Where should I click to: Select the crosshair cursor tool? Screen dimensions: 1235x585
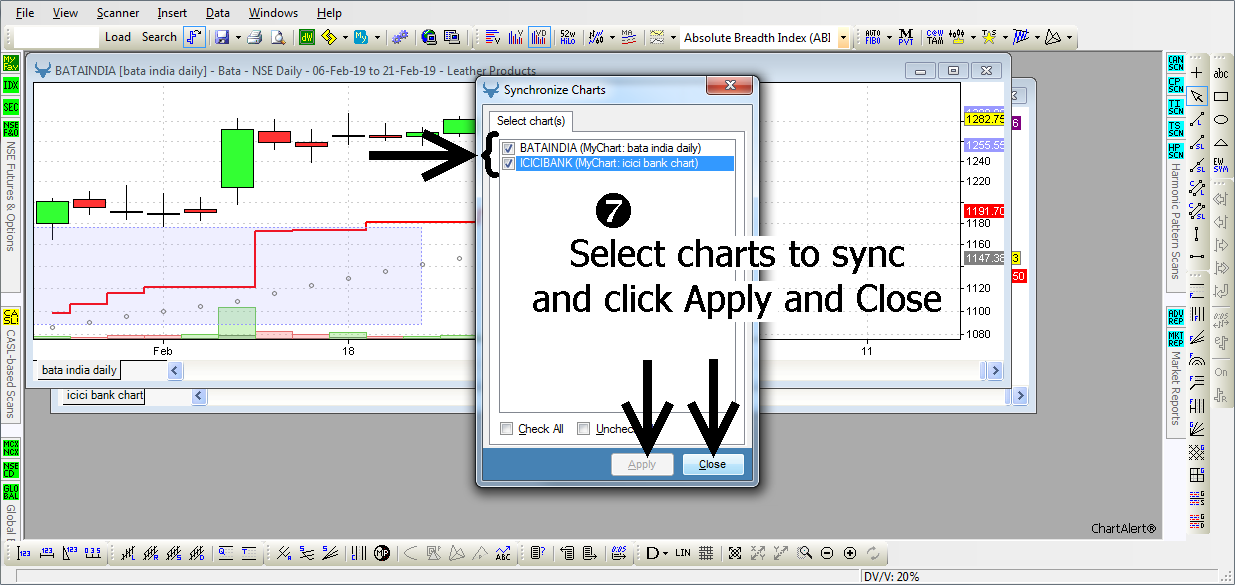[x=1197, y=73]
